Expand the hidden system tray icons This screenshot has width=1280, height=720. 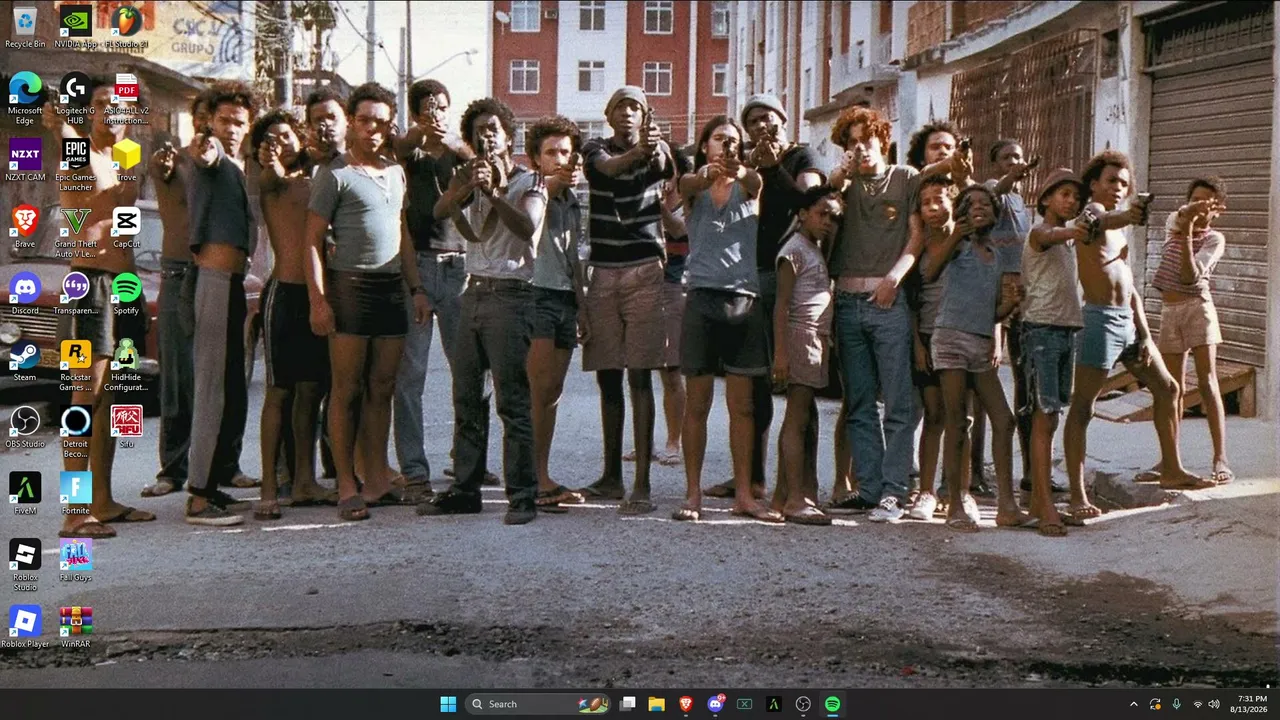coord(1133,704)
